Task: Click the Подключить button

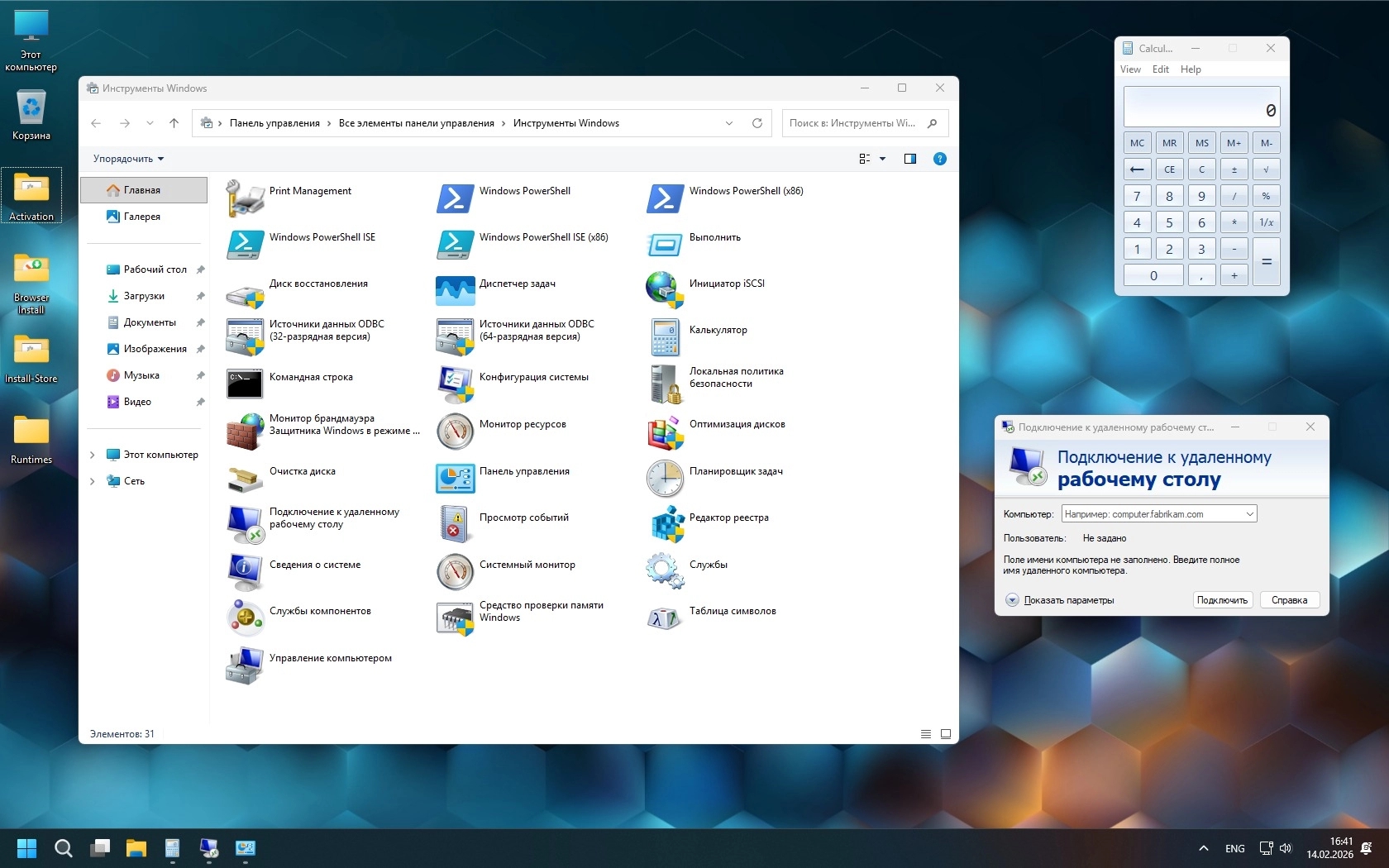Action: (x=1222, y=600)
